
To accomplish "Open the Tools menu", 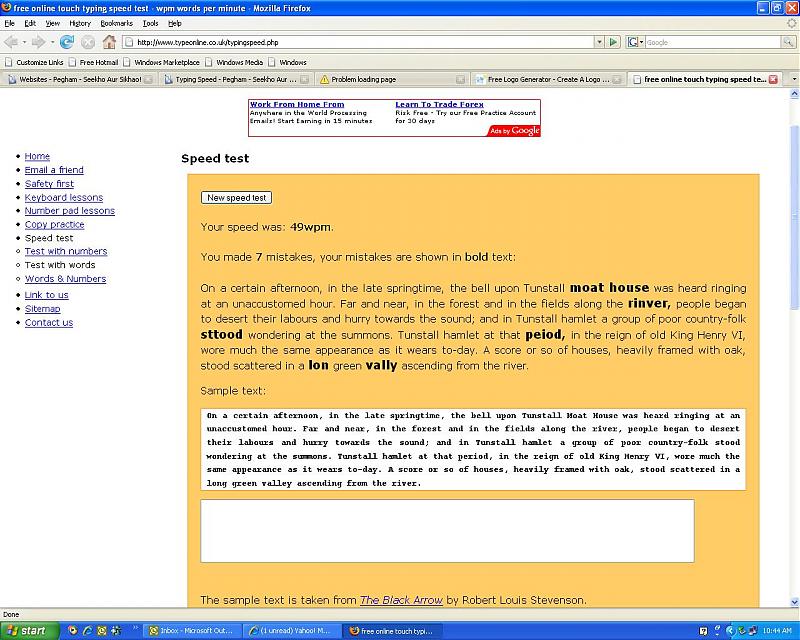I will 151,23.
